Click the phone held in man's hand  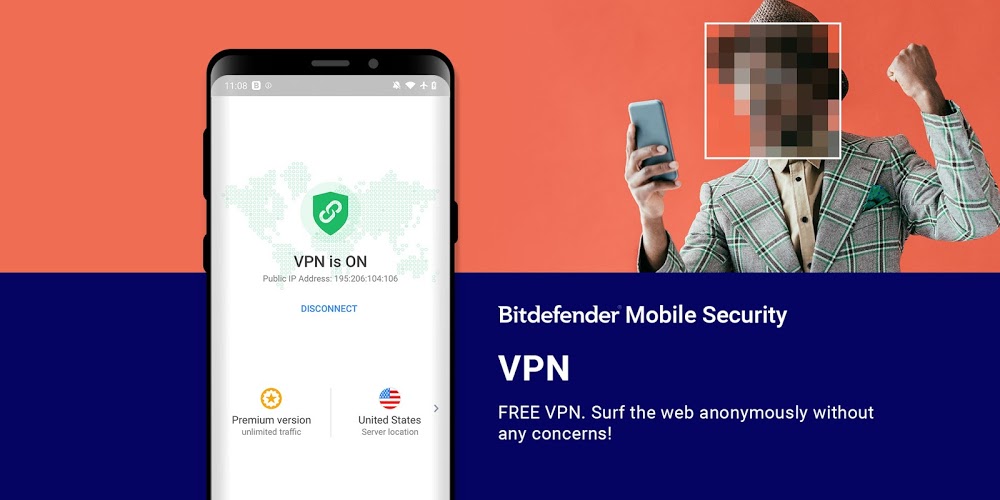coord(652,139)
